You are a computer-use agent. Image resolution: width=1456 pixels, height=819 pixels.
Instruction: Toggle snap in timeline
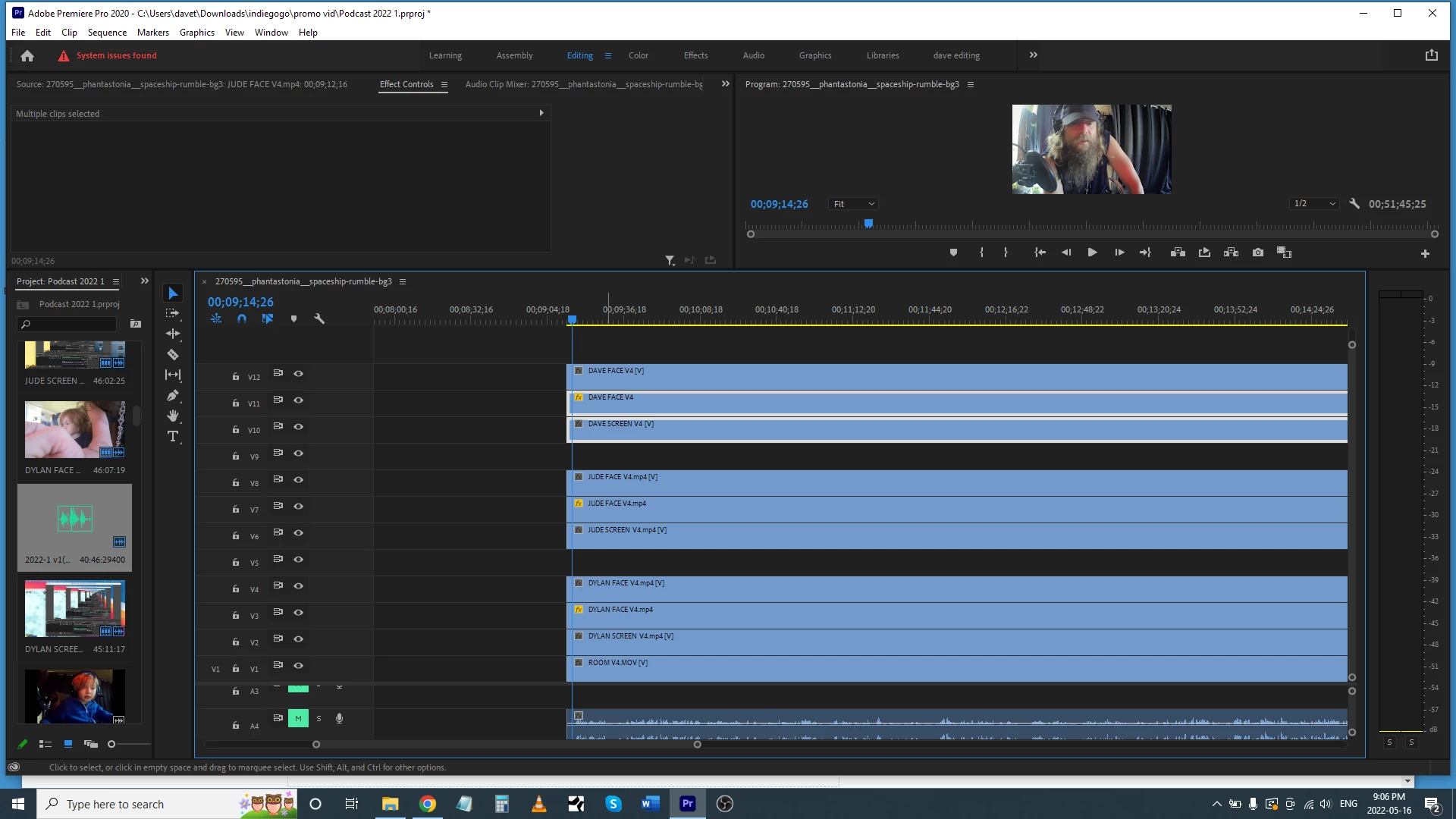pos(242,319)
